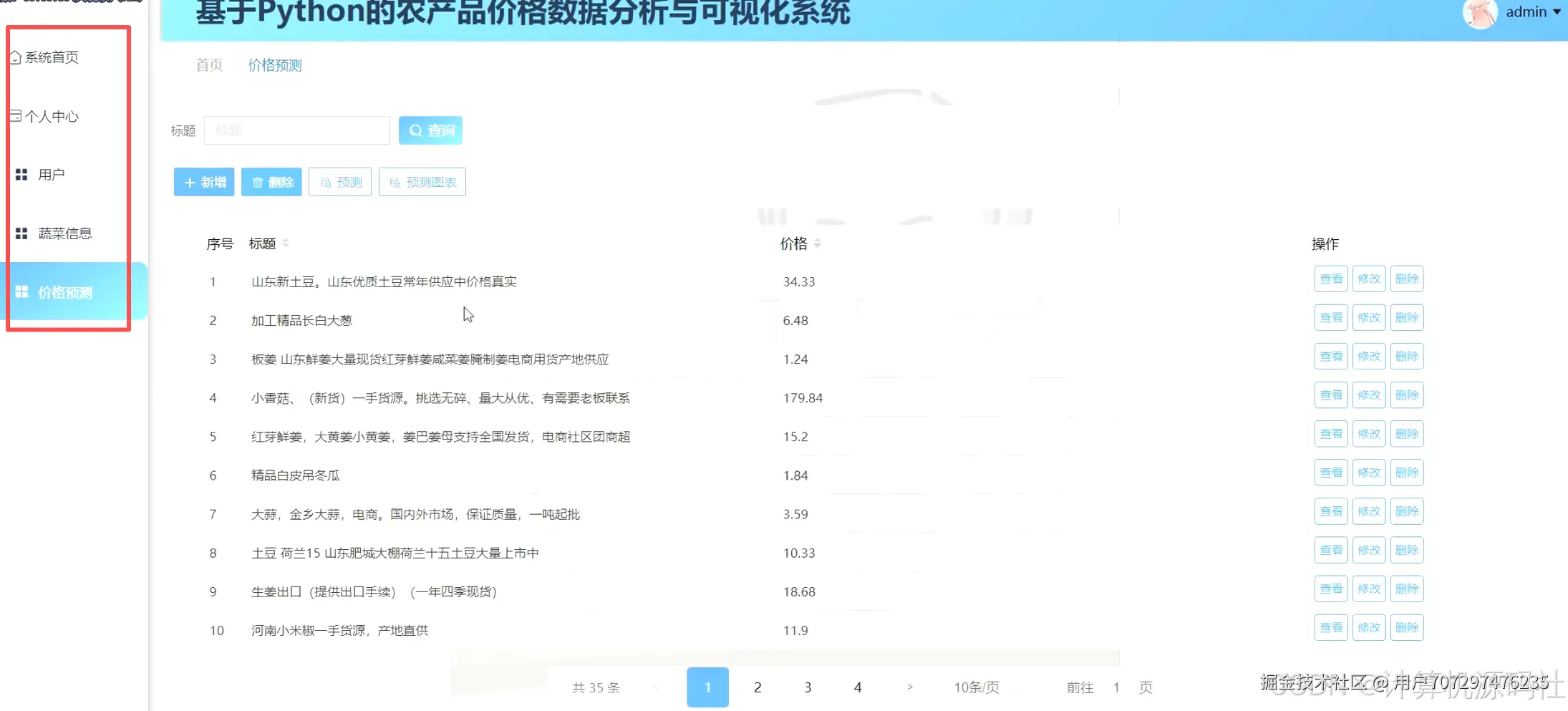
Task: Click the 前往 page number input field
Action: coord(1116,687)
